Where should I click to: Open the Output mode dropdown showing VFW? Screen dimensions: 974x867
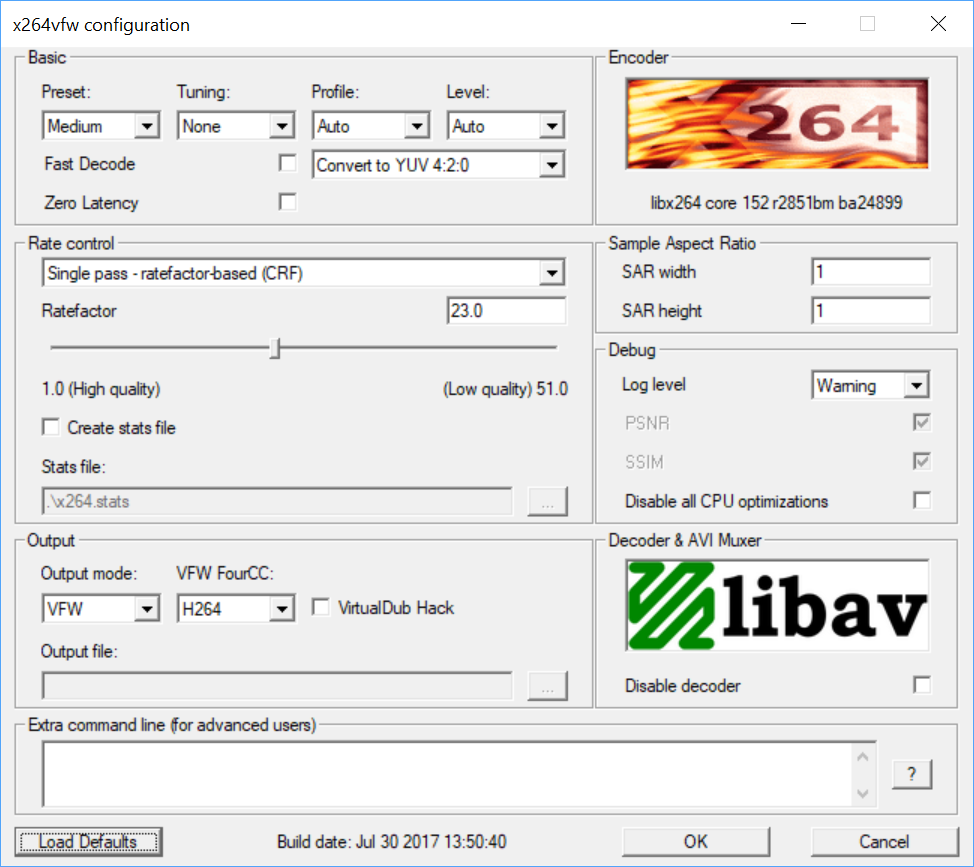coord(101,609)
